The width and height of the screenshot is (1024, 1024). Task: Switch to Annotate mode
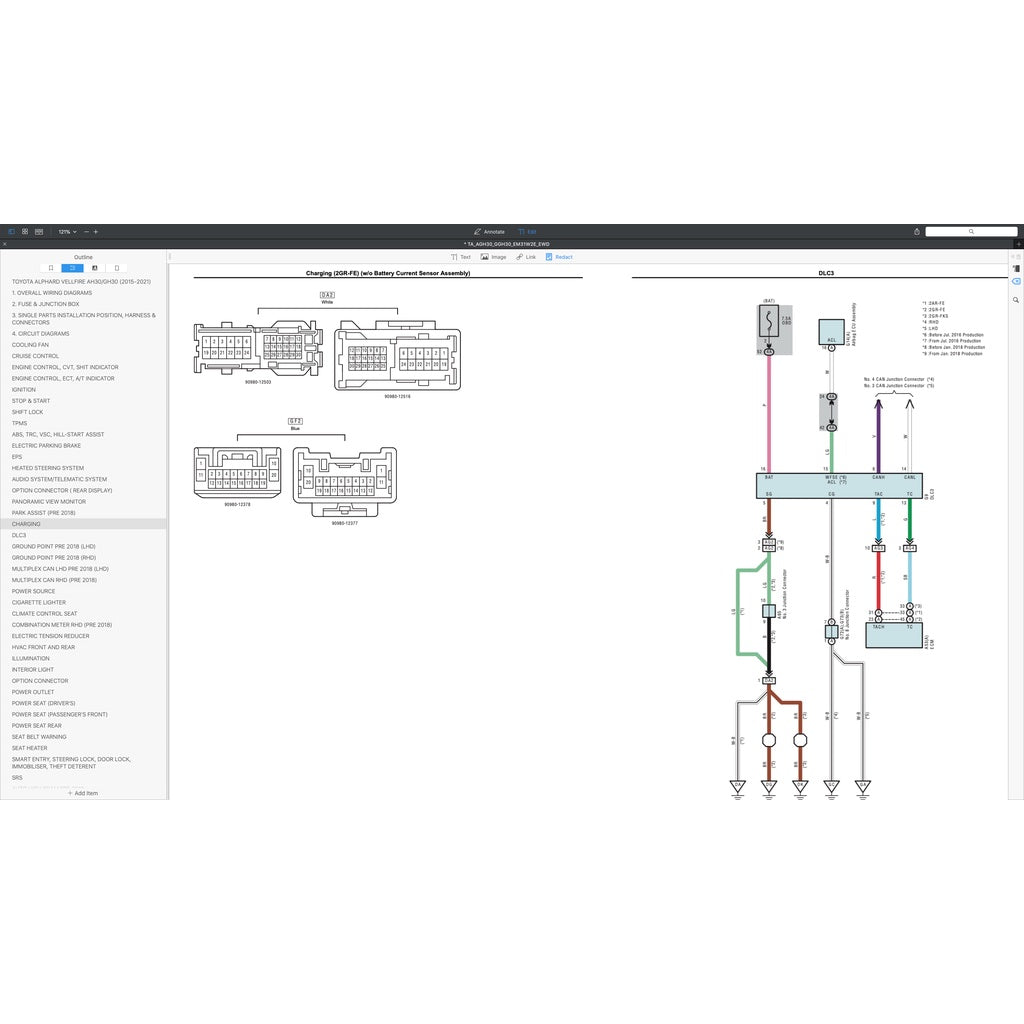click(490, 231)
